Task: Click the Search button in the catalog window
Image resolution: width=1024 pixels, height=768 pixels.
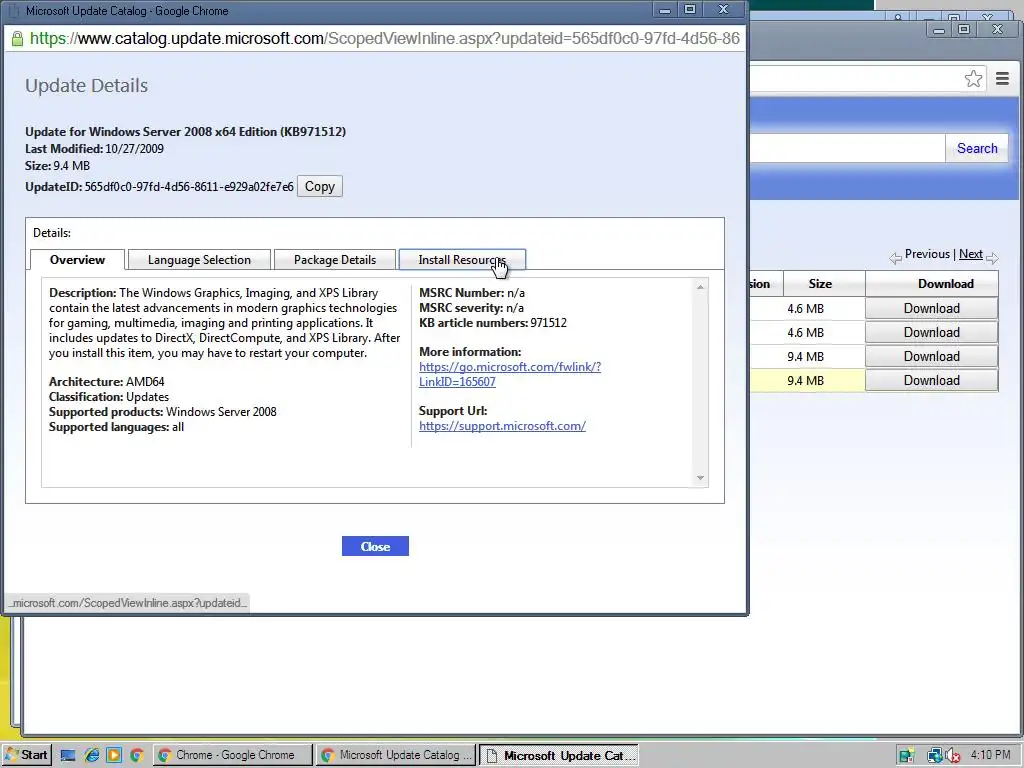Action: [x=977, y=148]
